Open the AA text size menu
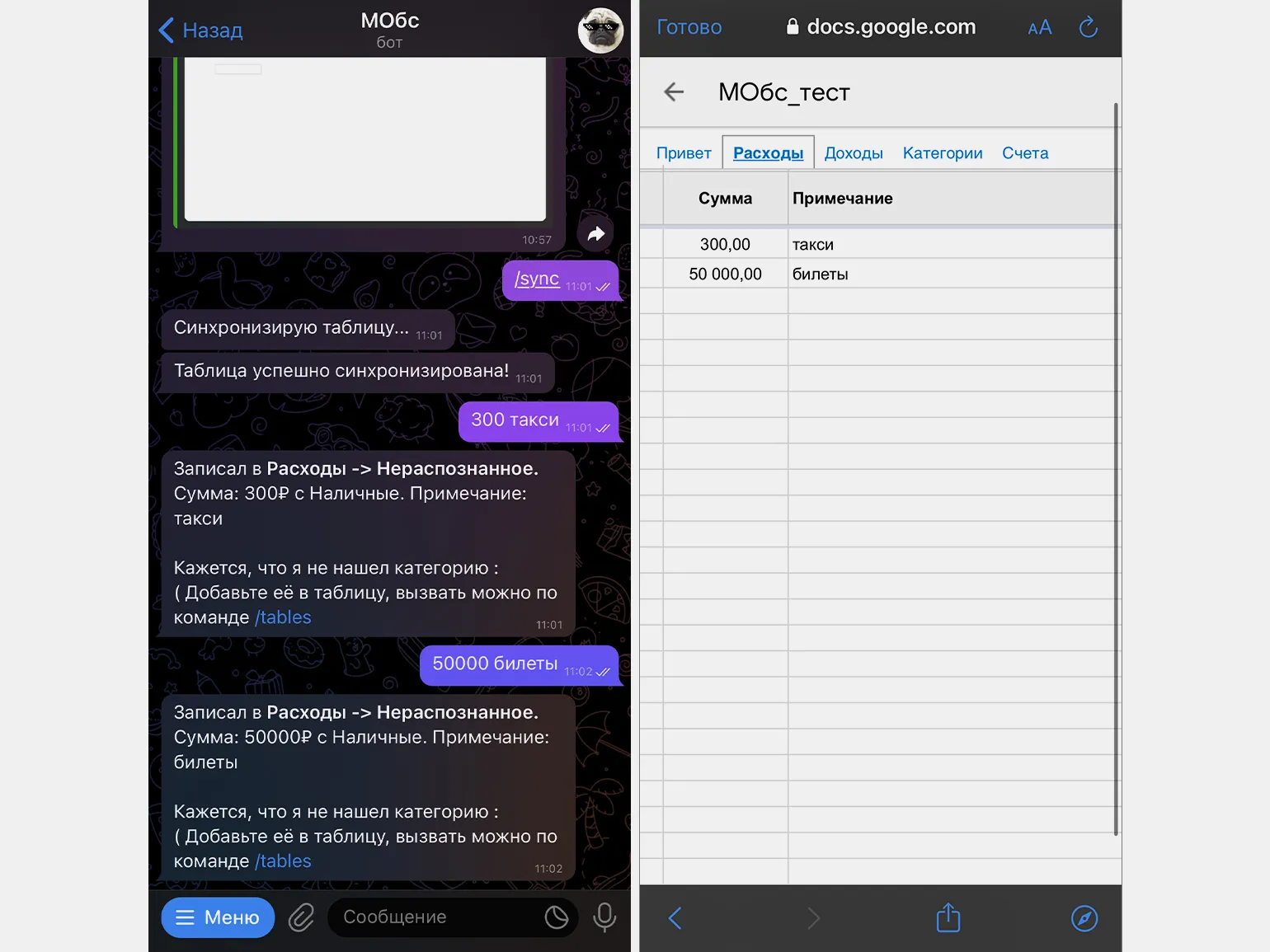1270x952 pixels. click(1039, 28)
